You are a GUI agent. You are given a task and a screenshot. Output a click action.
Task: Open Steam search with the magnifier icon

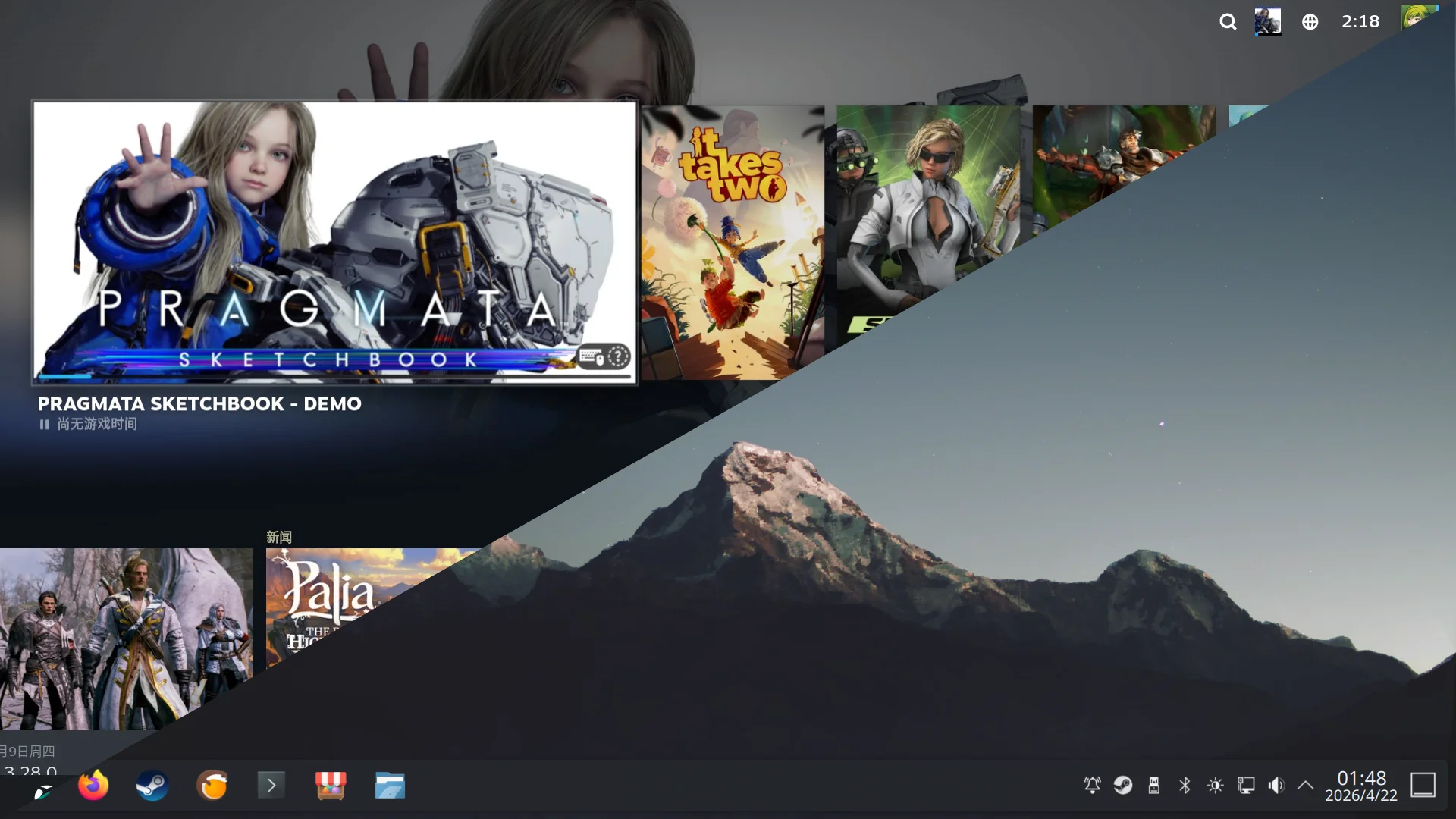tap(1228, 22)
